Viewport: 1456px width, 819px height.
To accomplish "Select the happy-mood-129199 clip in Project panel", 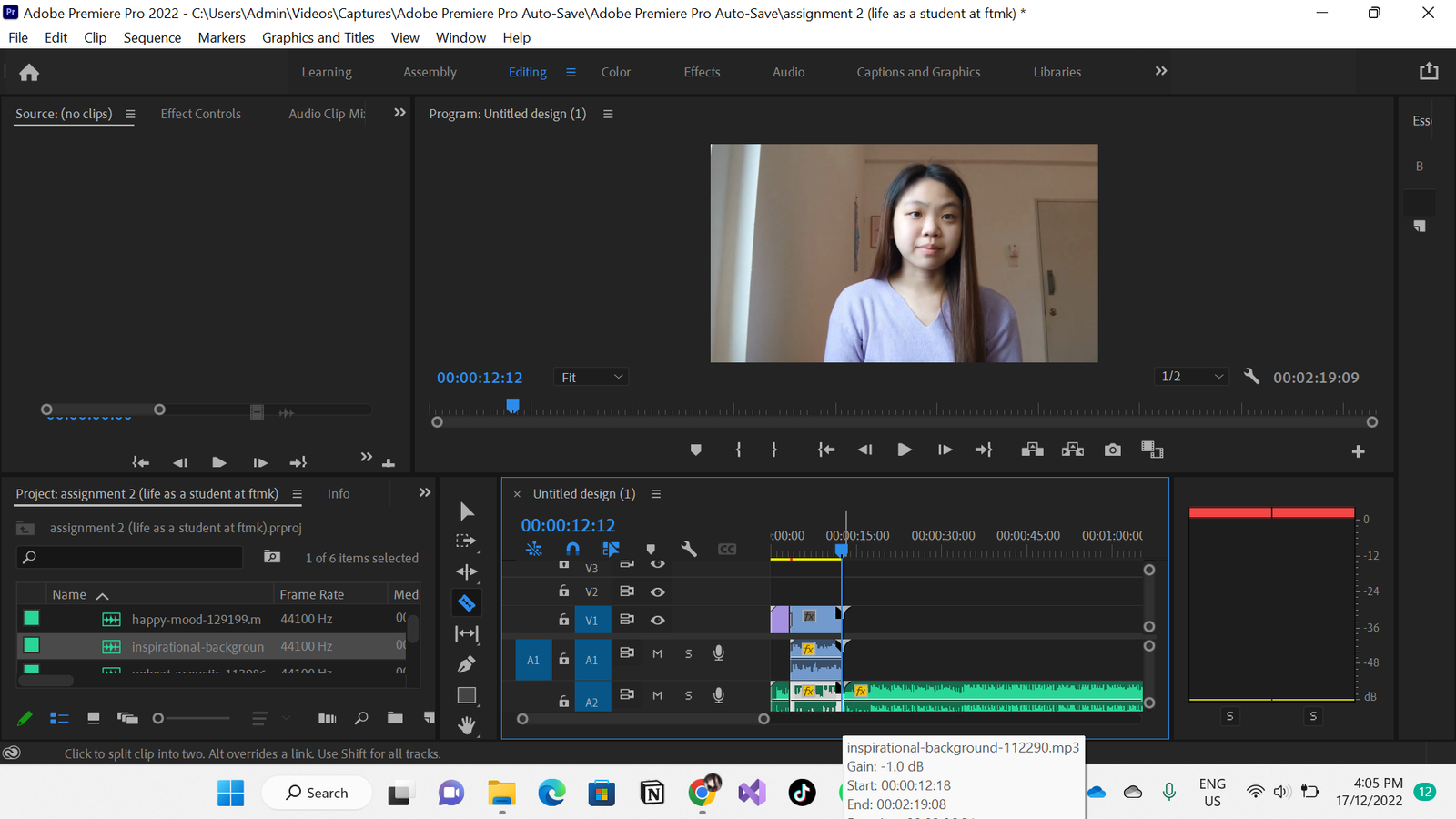I will (197, 619).
